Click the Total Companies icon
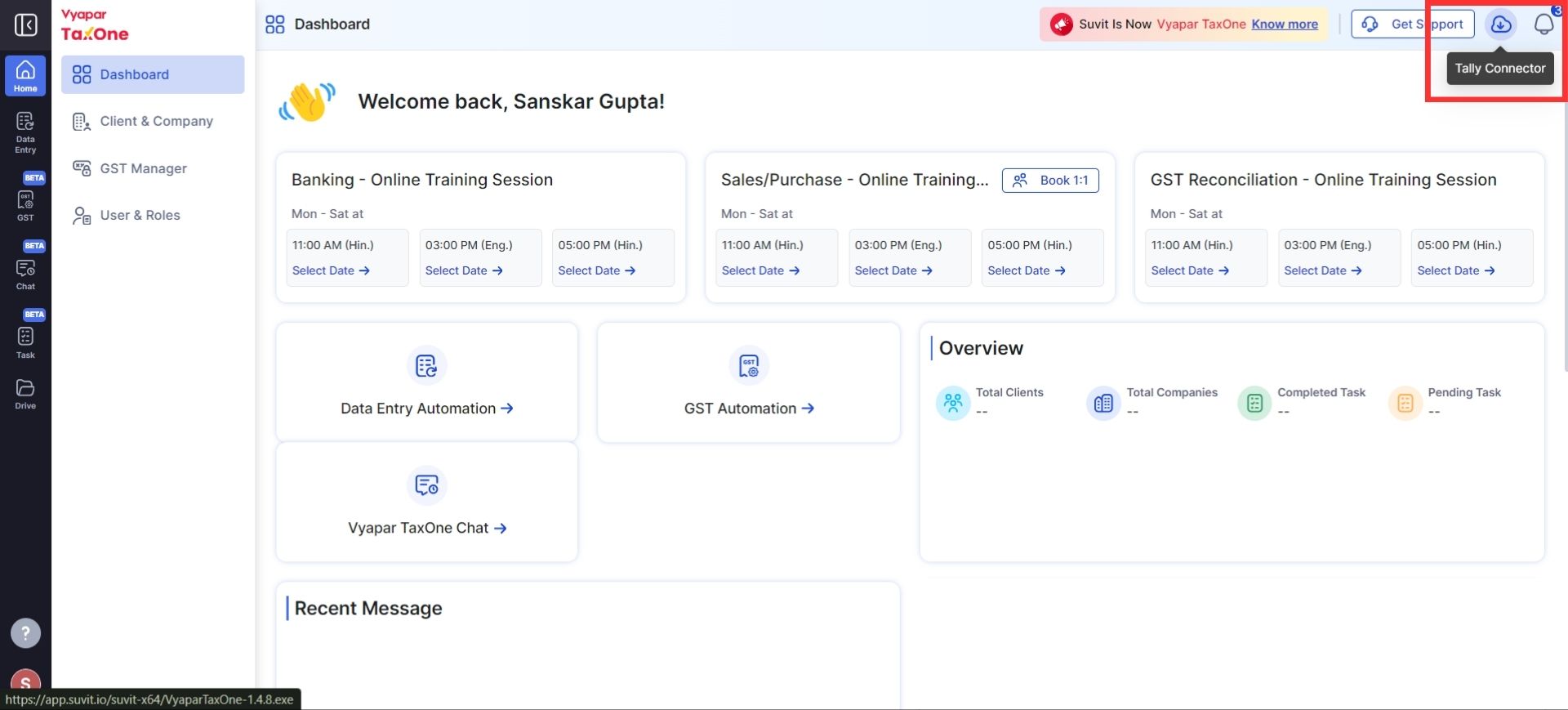1568x710 pixels. pyautogui.click(x=1103, y=403)
